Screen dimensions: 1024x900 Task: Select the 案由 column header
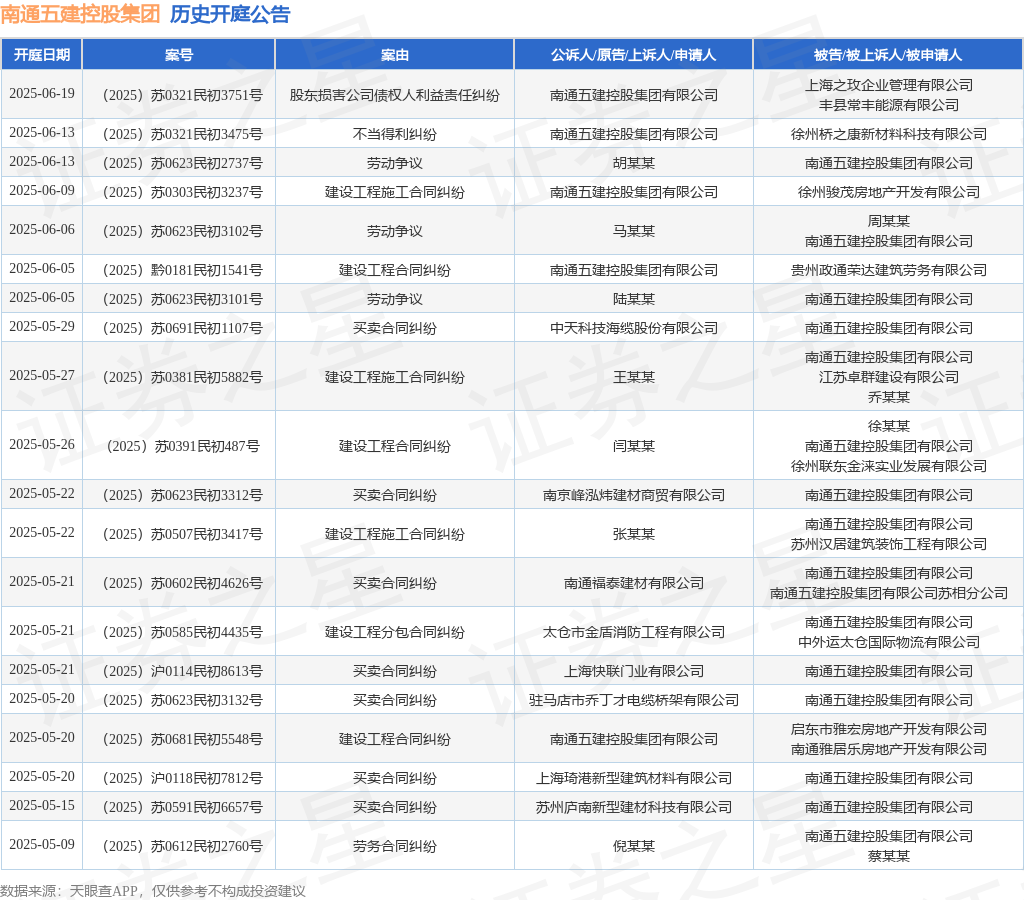(394, 55)
